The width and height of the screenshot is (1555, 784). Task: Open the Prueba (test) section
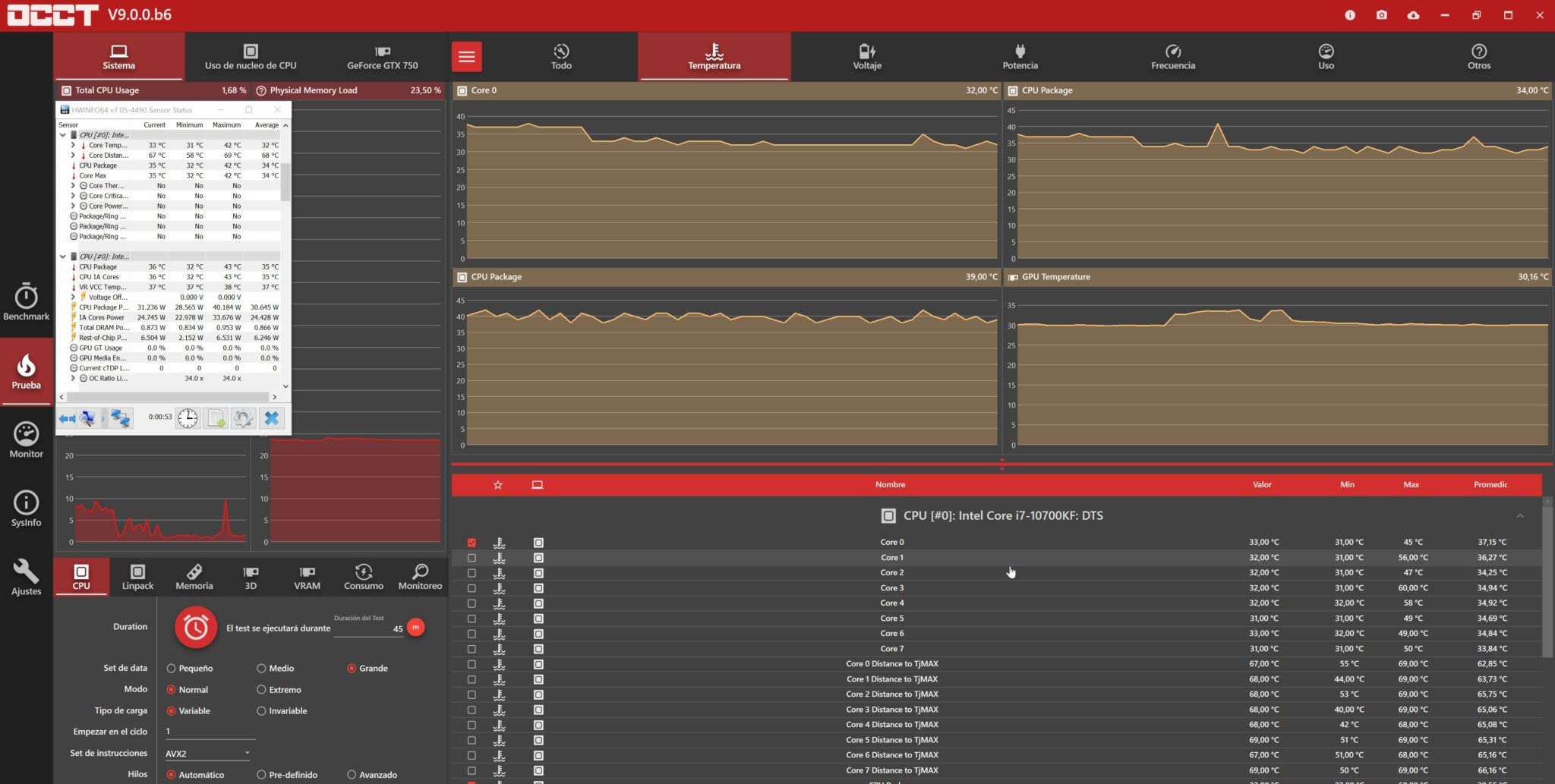tap(26, 371)
